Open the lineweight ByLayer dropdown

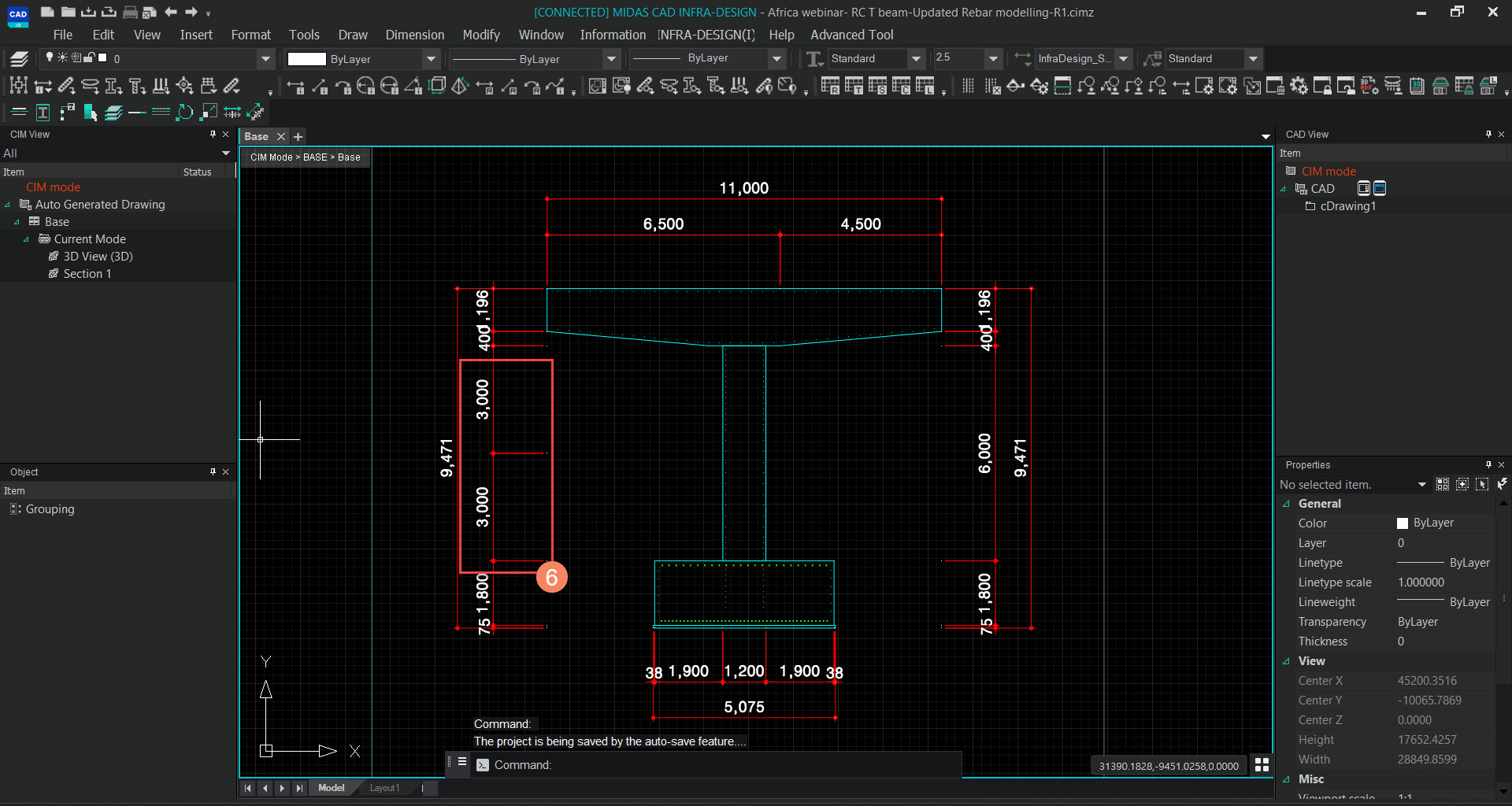776,59
